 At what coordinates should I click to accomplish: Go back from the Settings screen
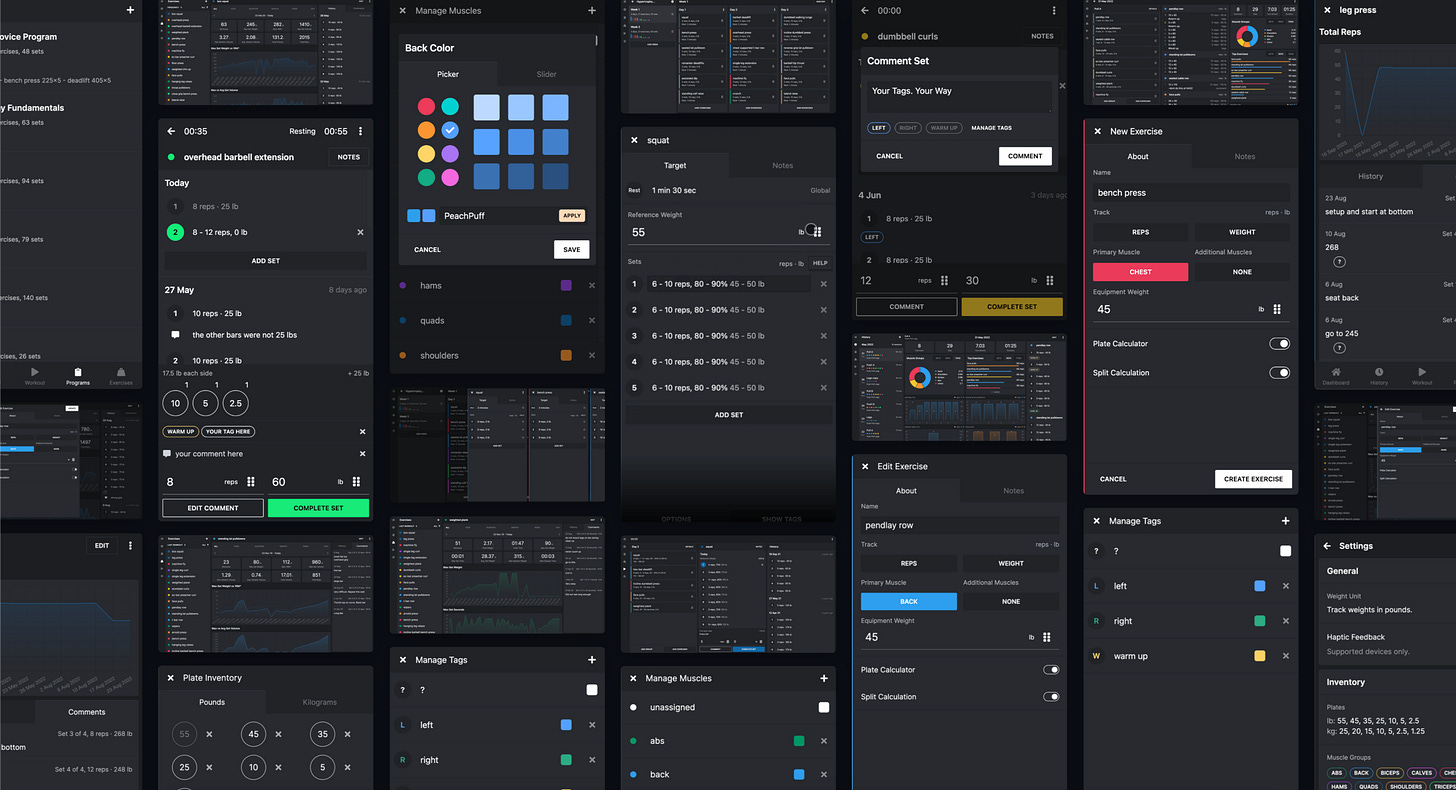(x=1328, y=546)
